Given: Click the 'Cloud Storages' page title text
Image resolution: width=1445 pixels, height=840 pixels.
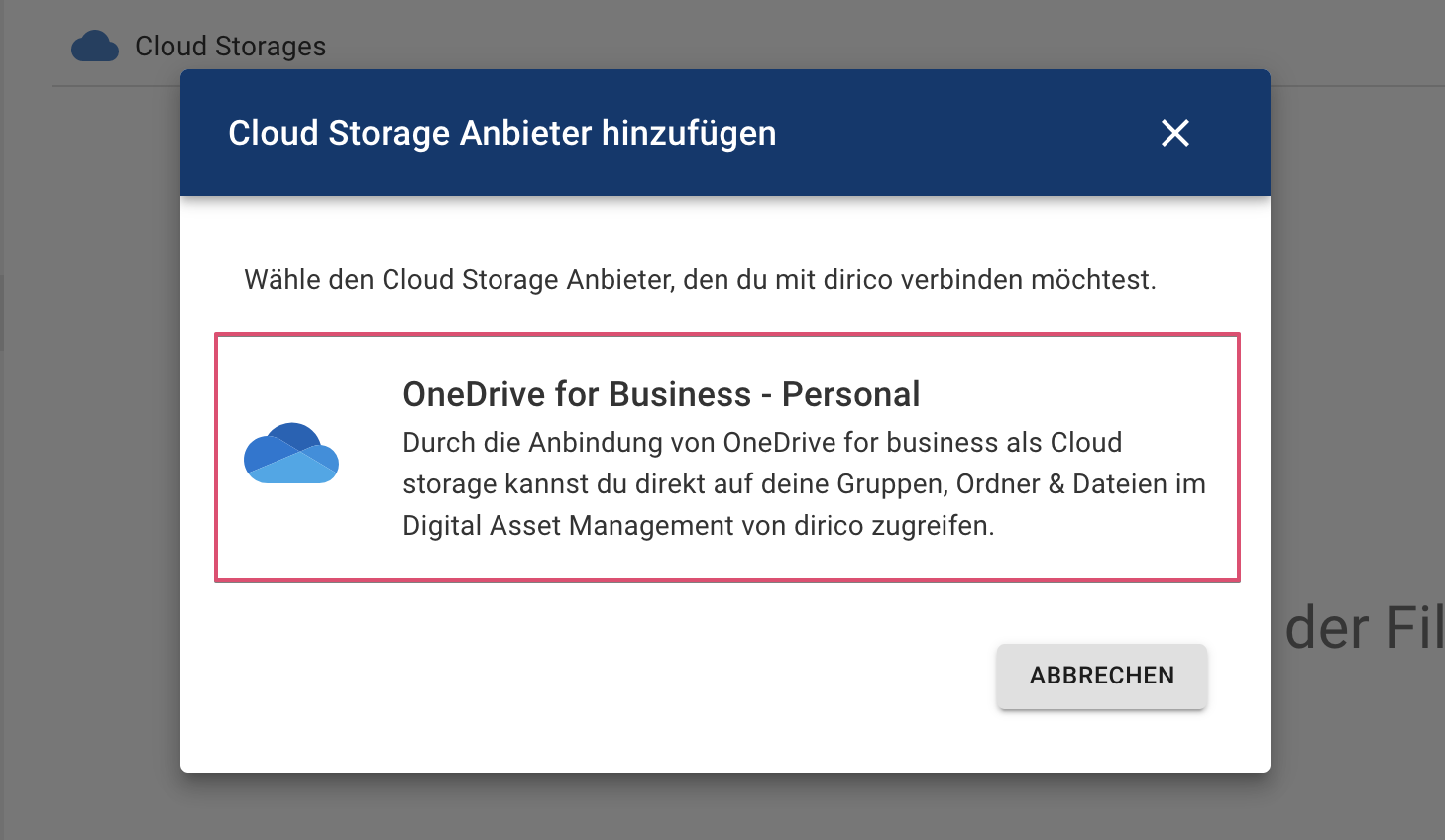Looking at the screenshot, I should (x=230, y=47).
